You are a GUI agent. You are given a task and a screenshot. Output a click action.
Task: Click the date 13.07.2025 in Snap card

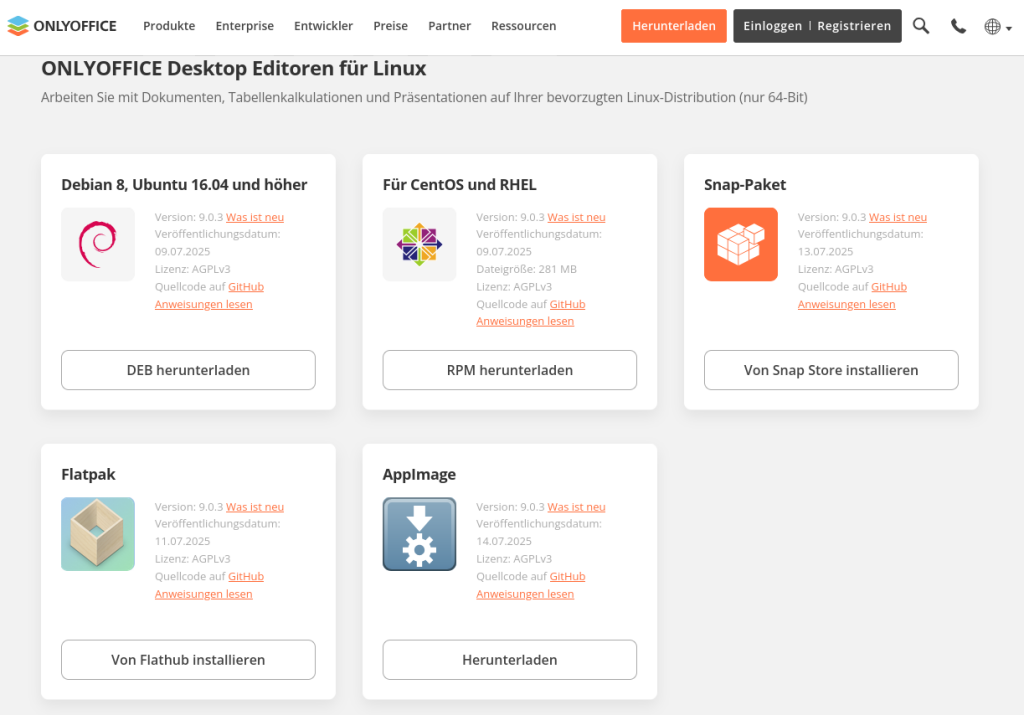coord(825,251)
